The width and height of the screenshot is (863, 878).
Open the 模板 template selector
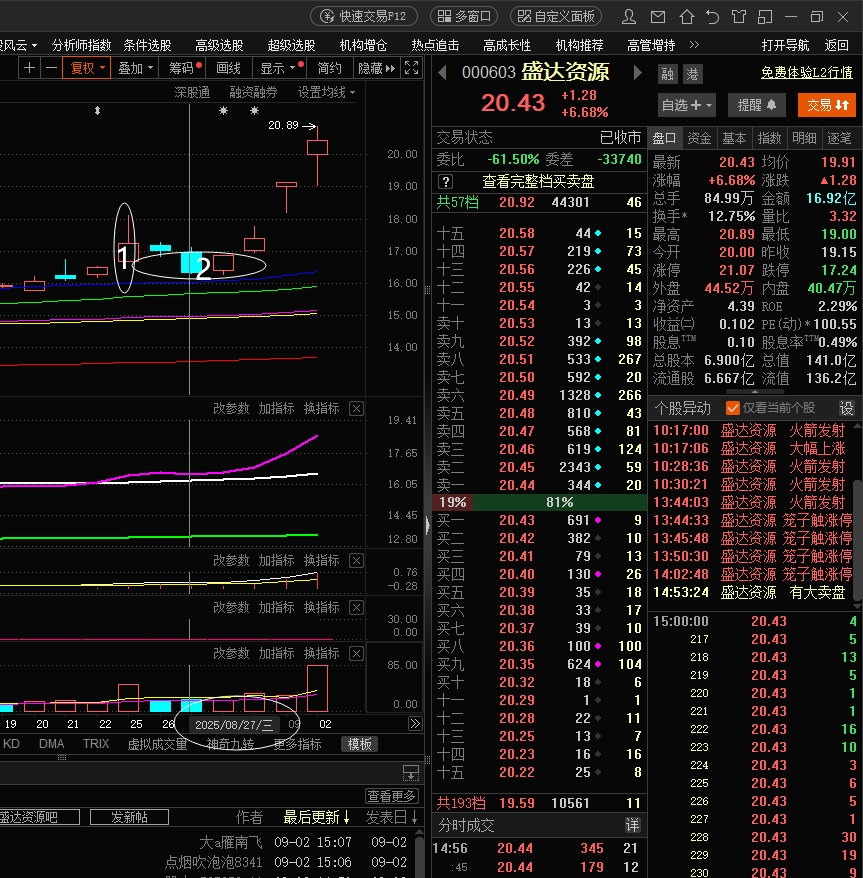tap(360, 744)
